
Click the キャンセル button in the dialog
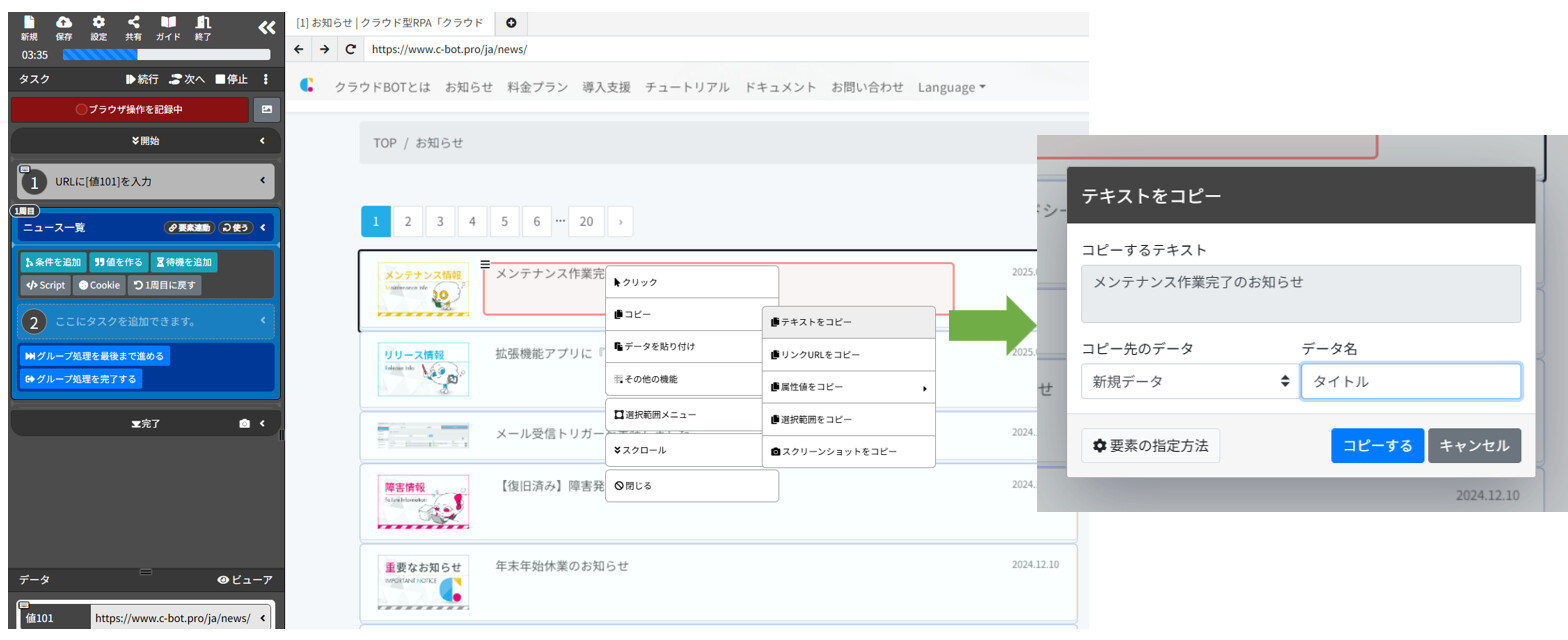[1474, 446]
